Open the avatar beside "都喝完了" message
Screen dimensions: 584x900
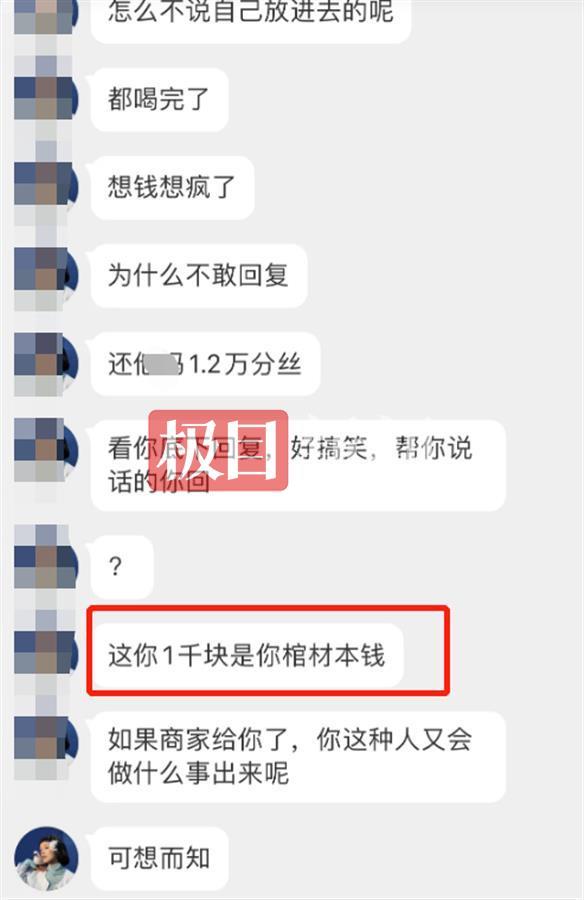(x=46, y=99)
